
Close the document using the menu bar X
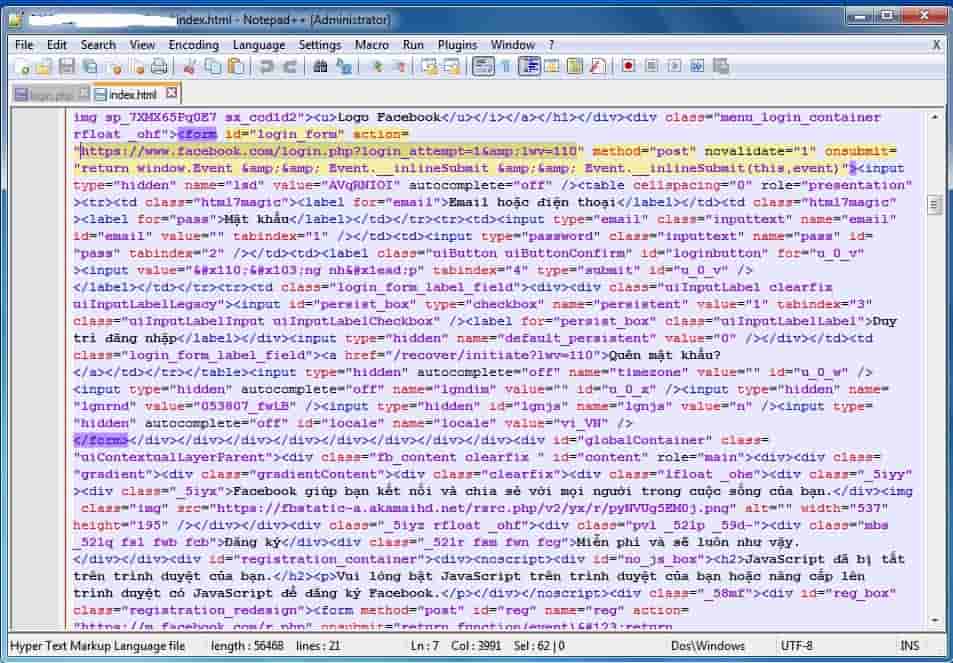pos(937,44)
